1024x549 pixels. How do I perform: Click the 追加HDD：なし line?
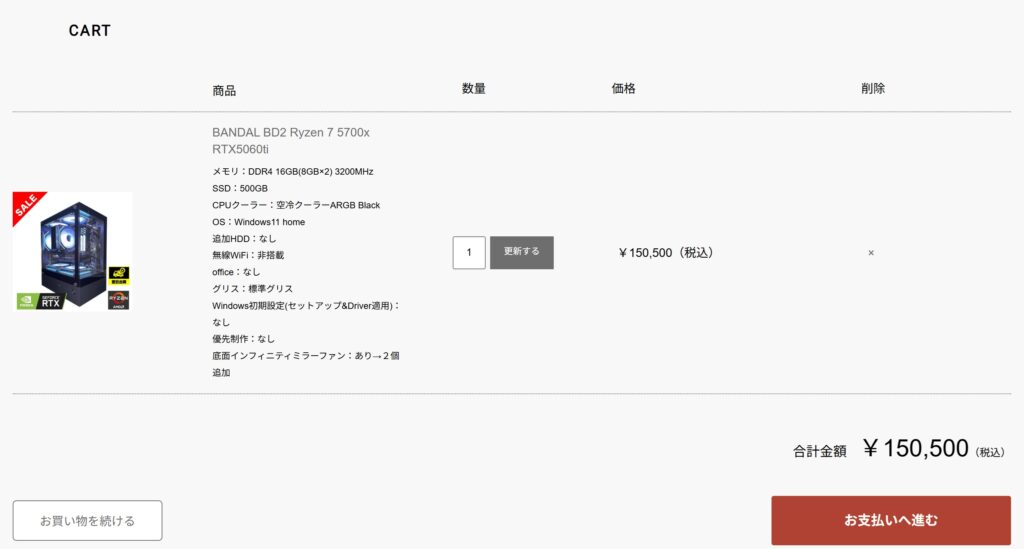pos(244,238)
